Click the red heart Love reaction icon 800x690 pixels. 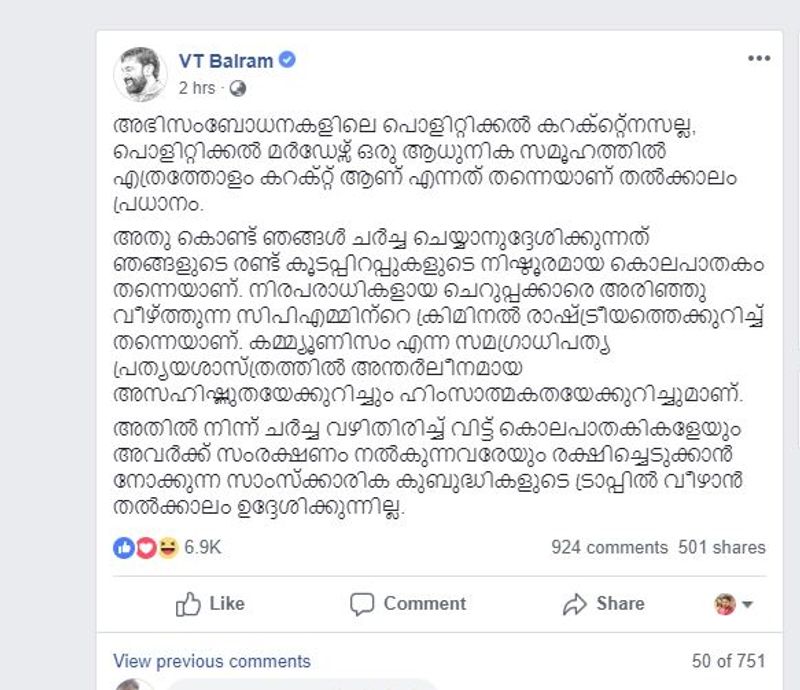(145, 548)
